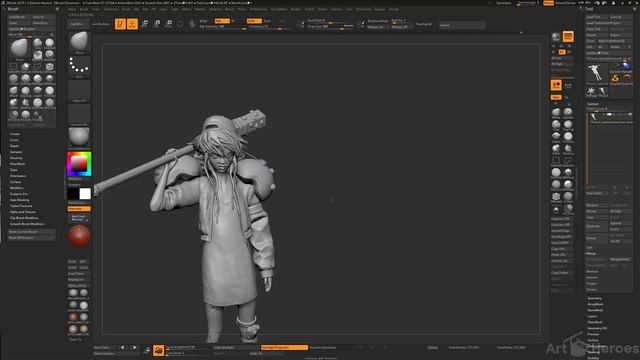Choose the SelectLasso brush in Brush palette
Viewport: 640px width, 360px height.
[x=38, y=67]
